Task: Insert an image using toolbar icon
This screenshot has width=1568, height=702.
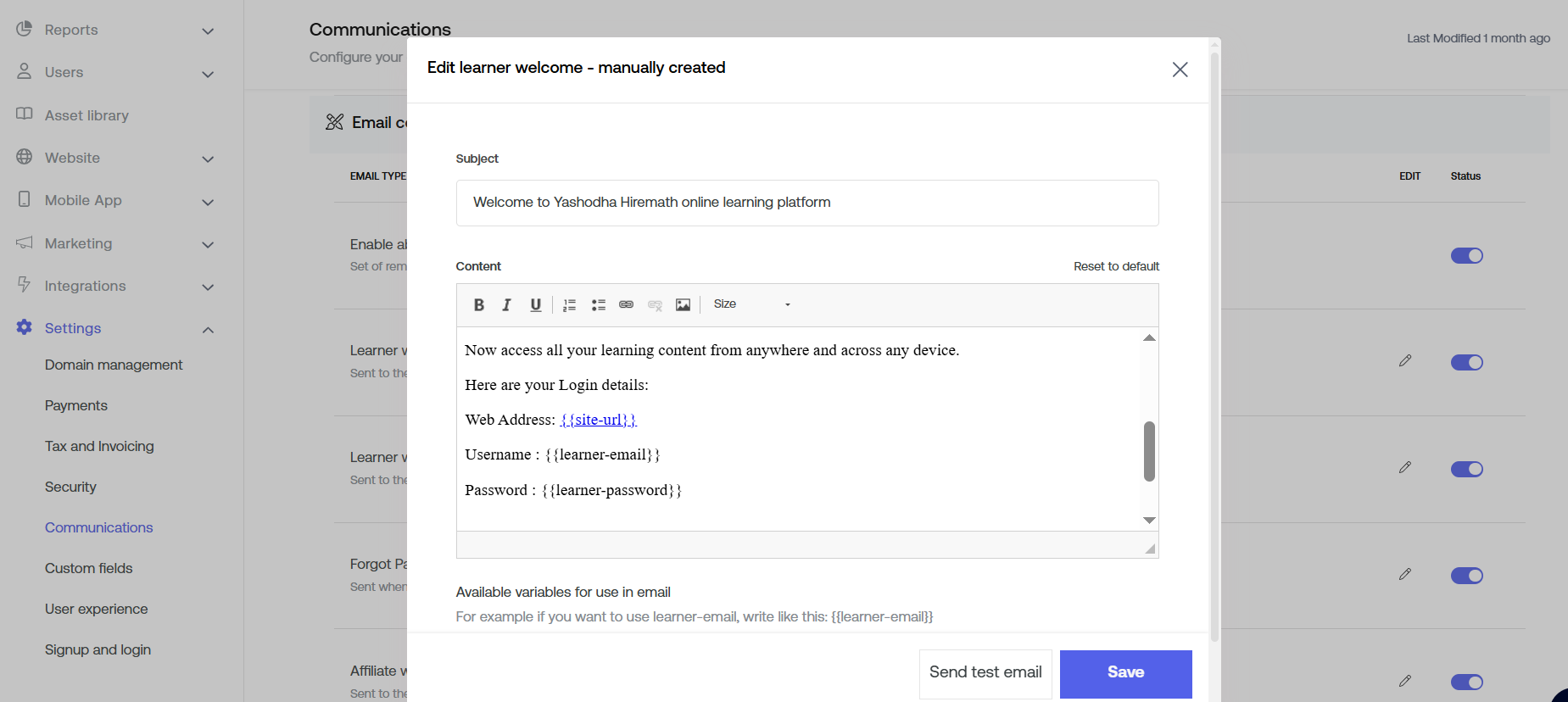Action: point(683,305)
